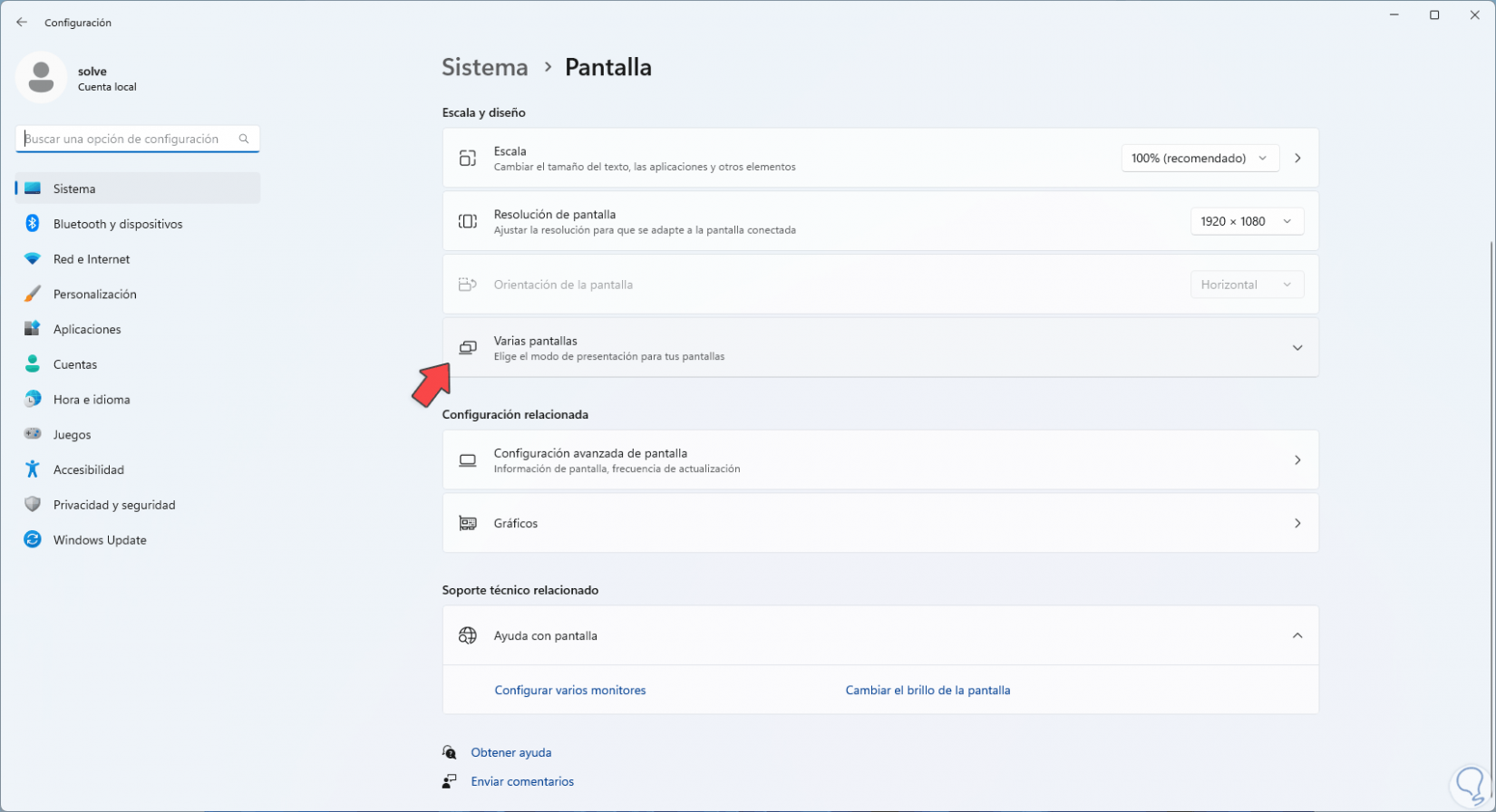Open the Escala 100% dropdown
This screenshot has height=812, width=1496.
pos(1200,159)
